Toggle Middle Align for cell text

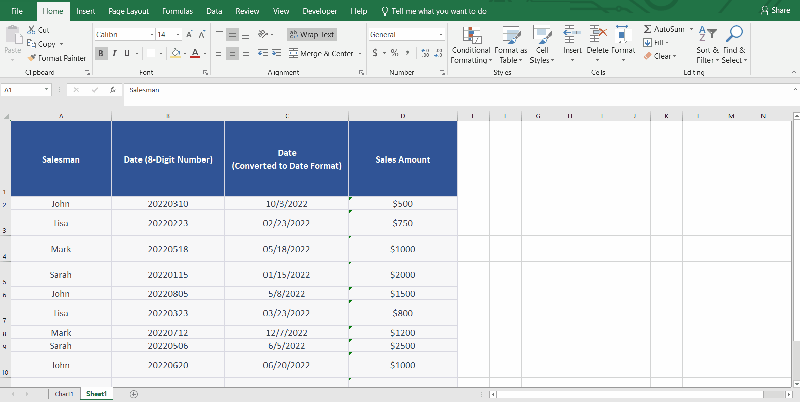click(233, 35)
